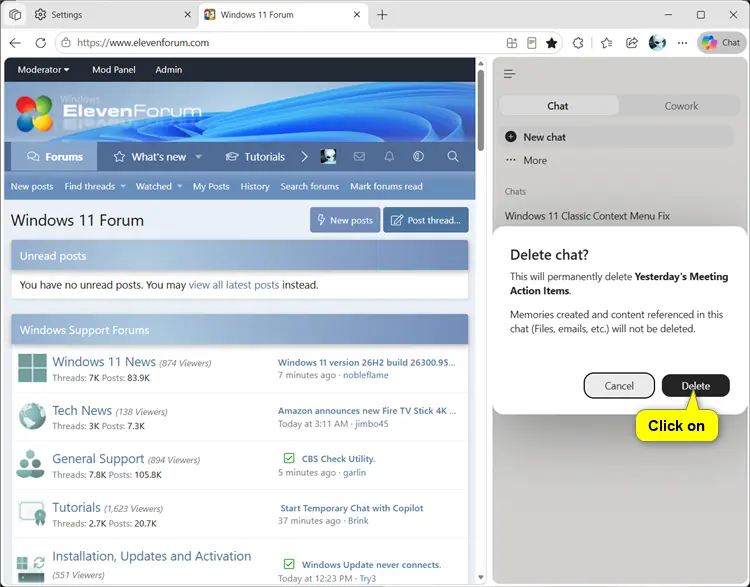Open the Admin menu item
Viewport: 750px width, 587px height.
[168, 70]
